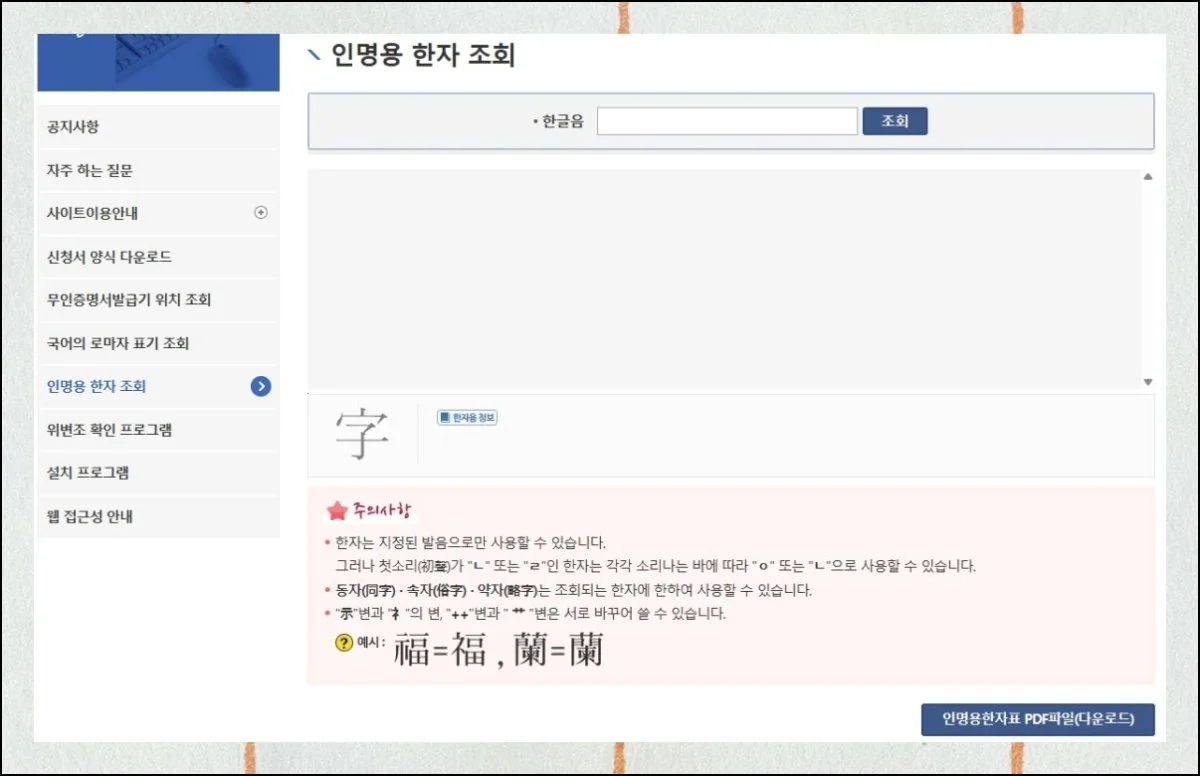This screenshot has height=776, width=1200.
Task: Select 인명용 한자 조회 in sidebar
Action: click(x=100, y=386)
